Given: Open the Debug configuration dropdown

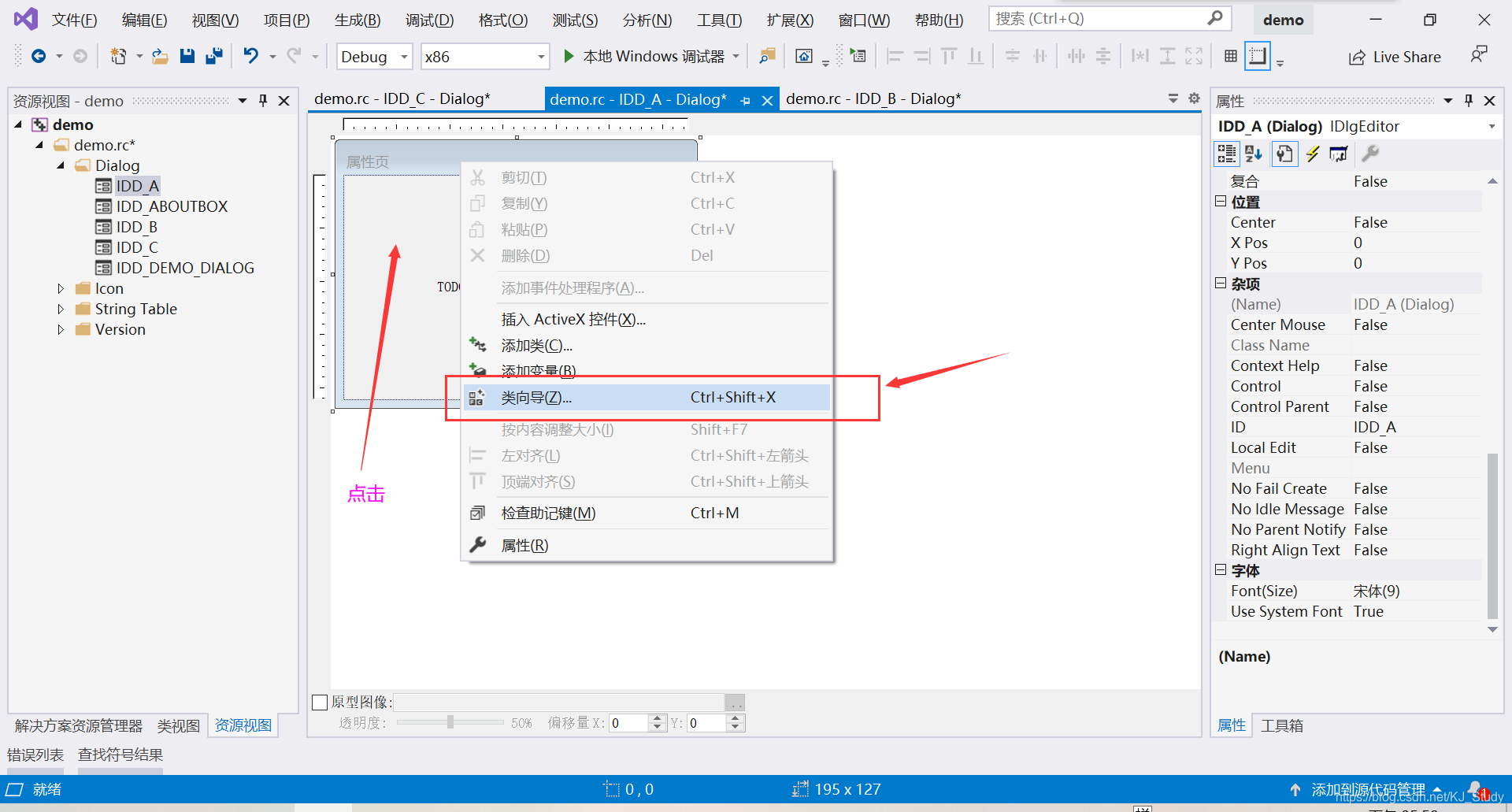Looking at the screenshot, I should coord(404,57).
